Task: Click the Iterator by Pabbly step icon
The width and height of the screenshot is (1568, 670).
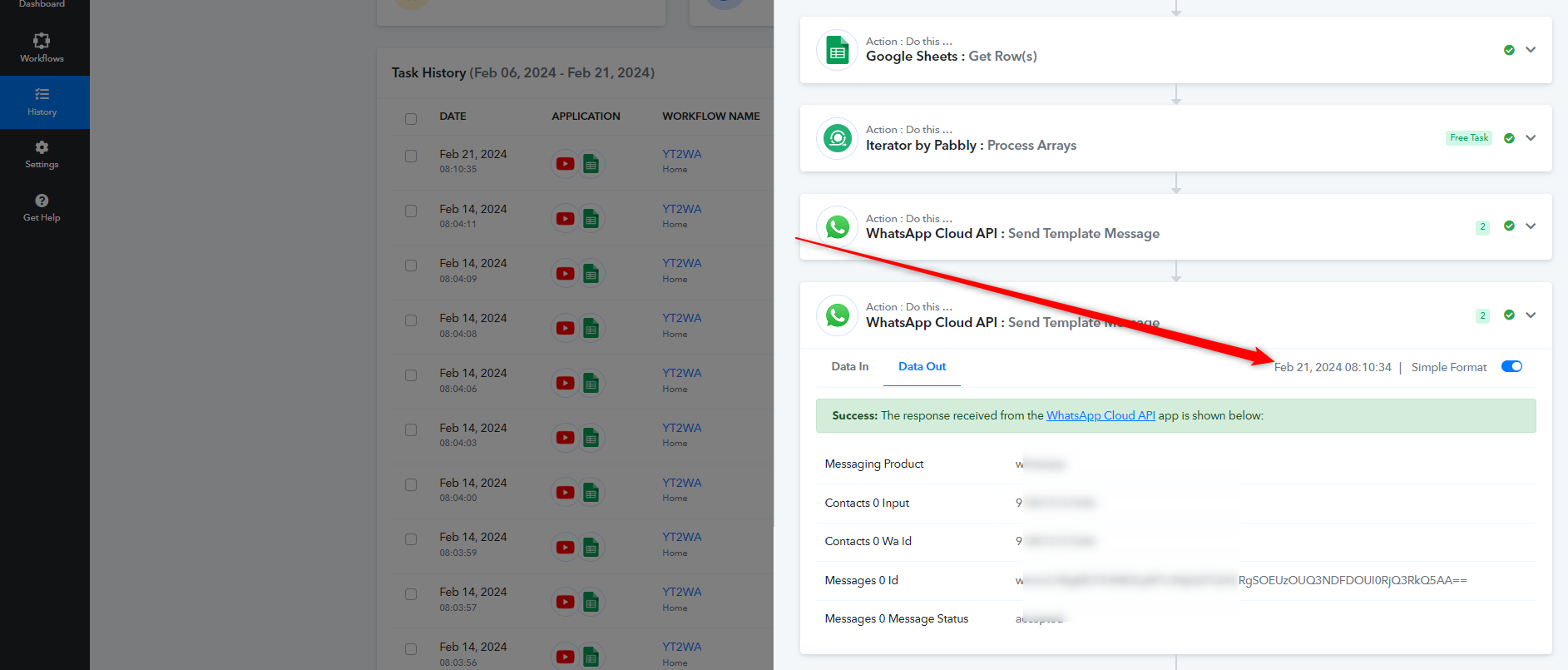Action: 837,139
